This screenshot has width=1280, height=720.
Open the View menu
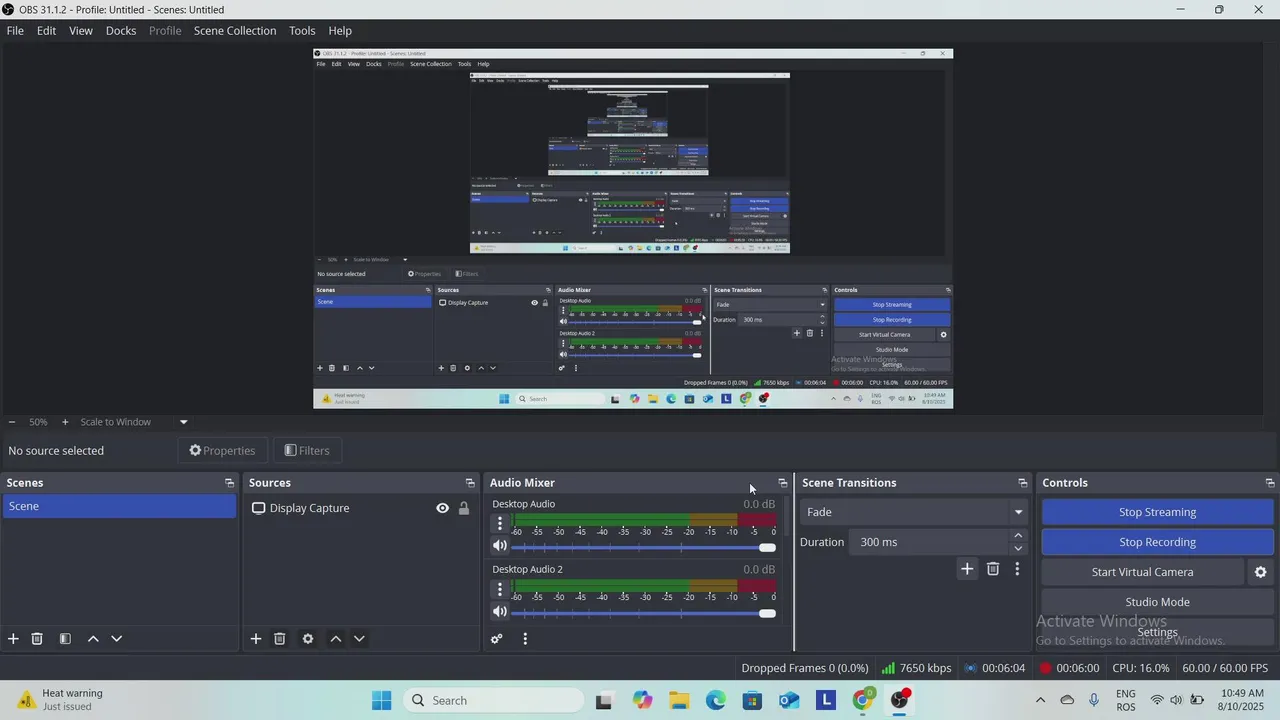tap(81, 31)
